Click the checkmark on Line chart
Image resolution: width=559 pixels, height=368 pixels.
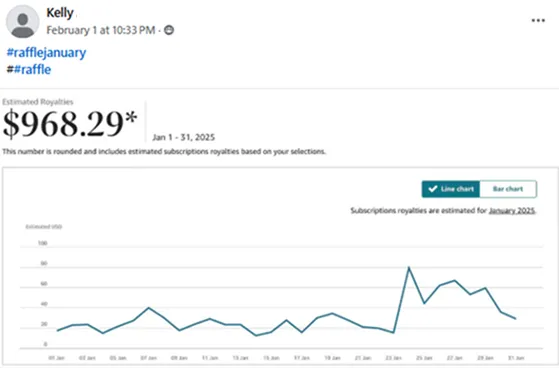click(433, 189)
